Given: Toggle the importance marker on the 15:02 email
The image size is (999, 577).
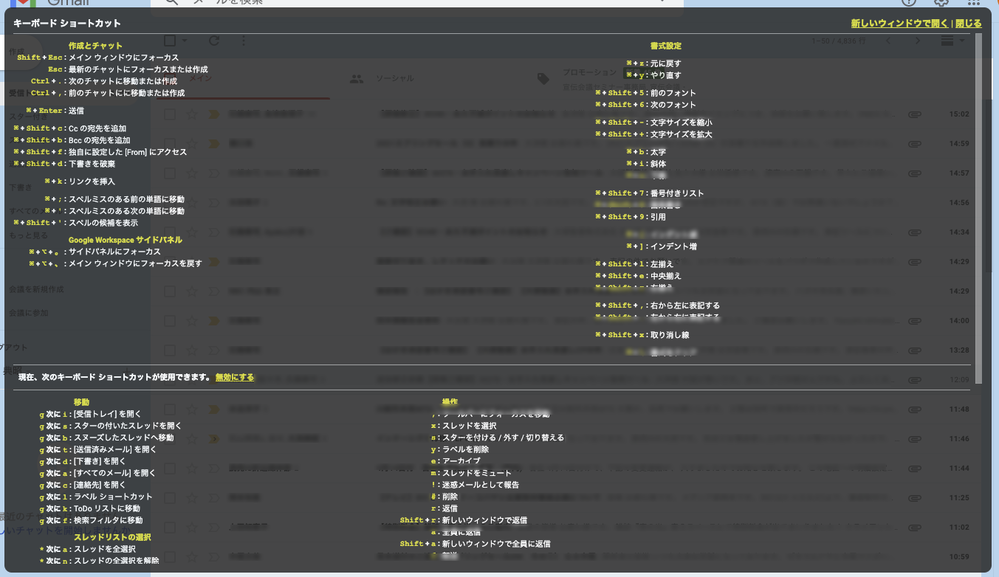Looking at the screenshot, I should pos(214,114).
